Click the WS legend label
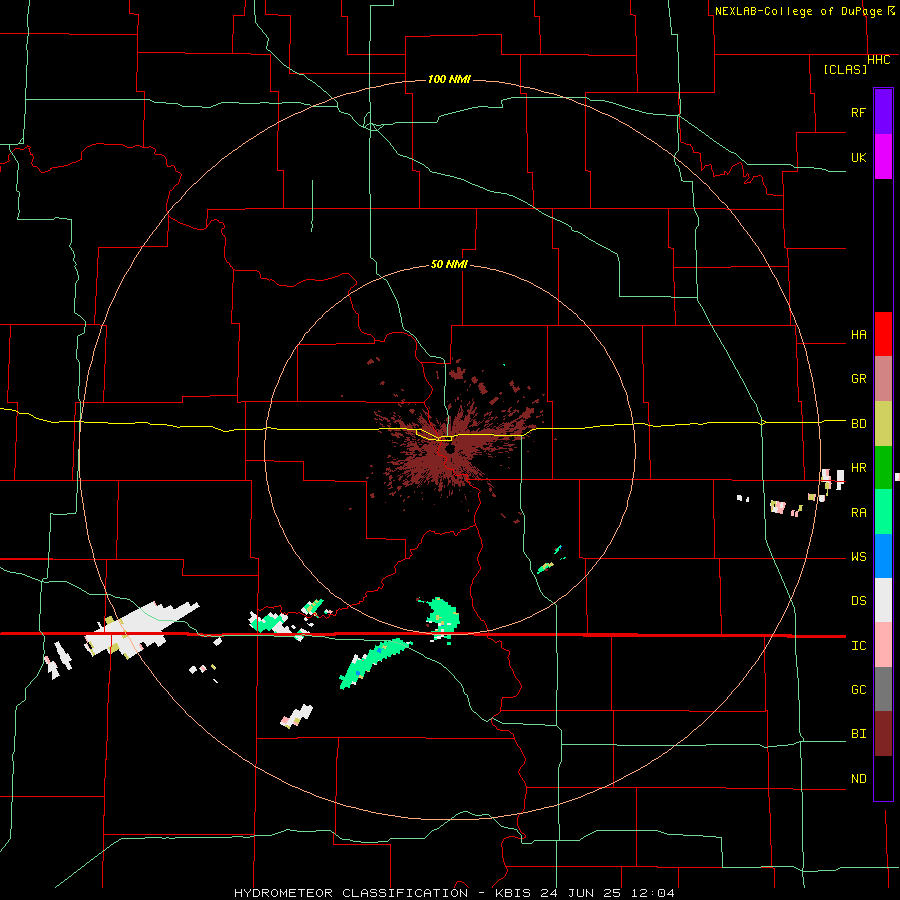Screen dimensions: 900x900 [858, 557]
